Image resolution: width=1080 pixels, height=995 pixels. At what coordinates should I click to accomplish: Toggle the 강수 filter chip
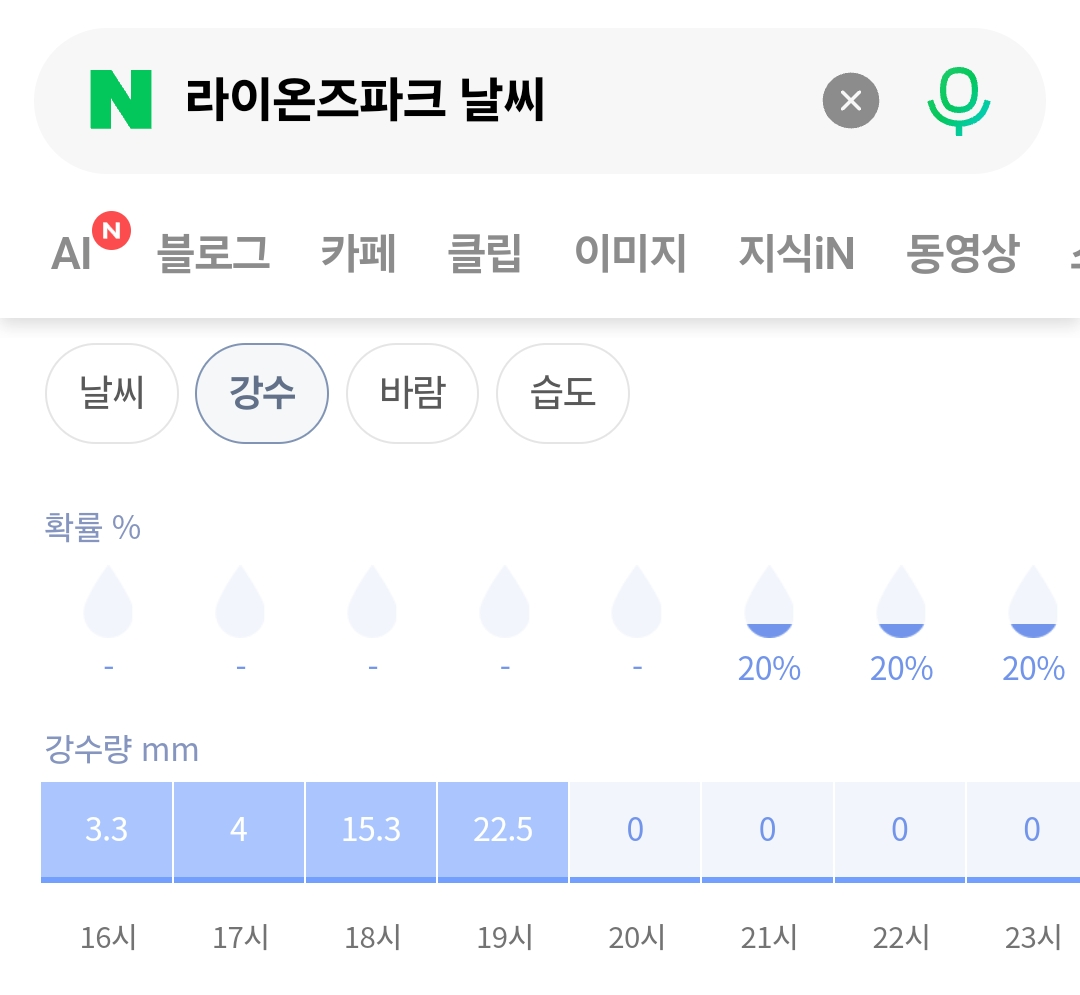point(262,393)
